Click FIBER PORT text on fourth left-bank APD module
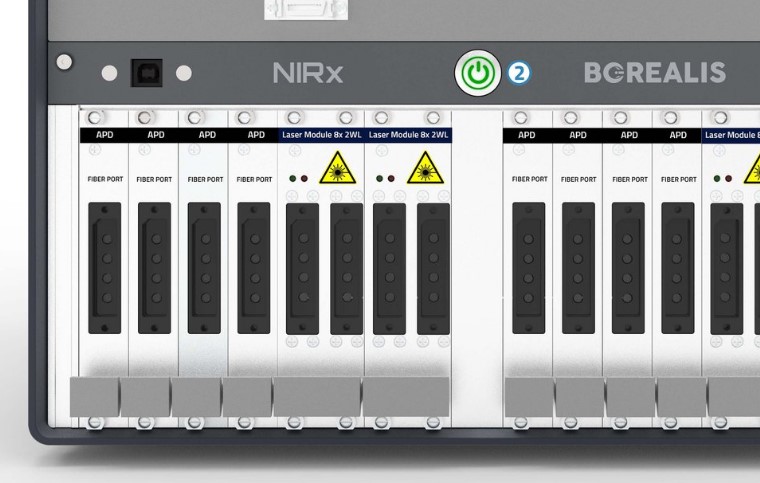Viewport: 760px width, 483px height. click(x=254, y=179)
